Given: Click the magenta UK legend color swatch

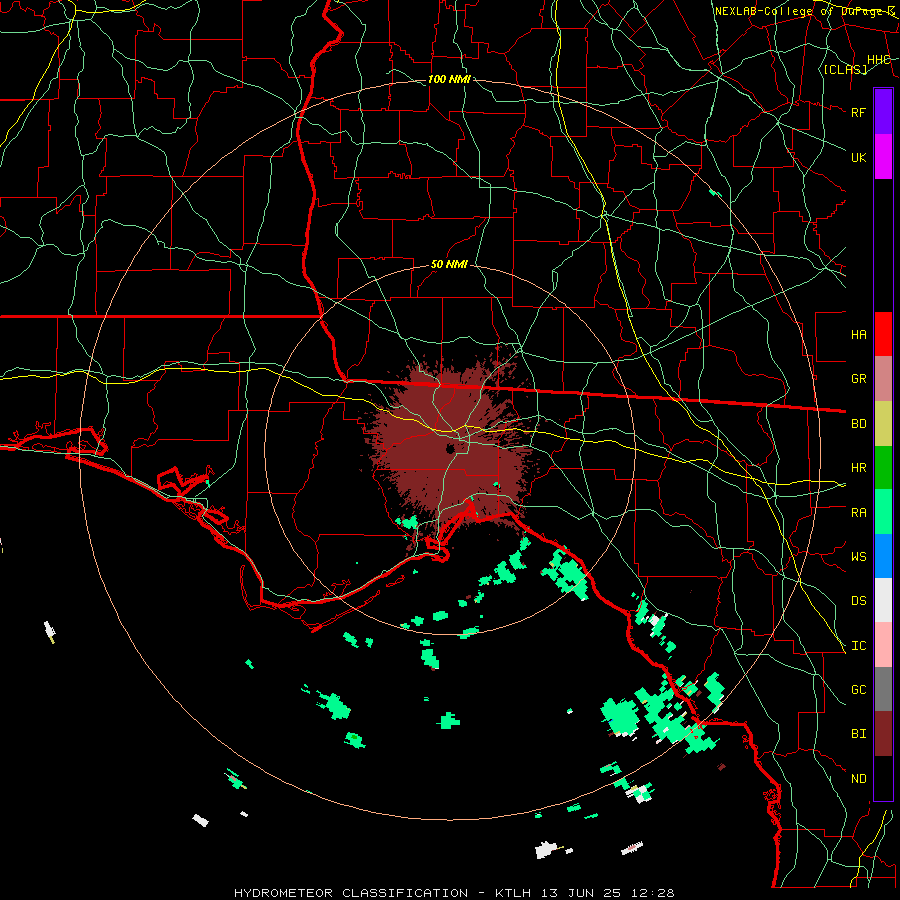Looking at the screenshot, I should 883,157.
